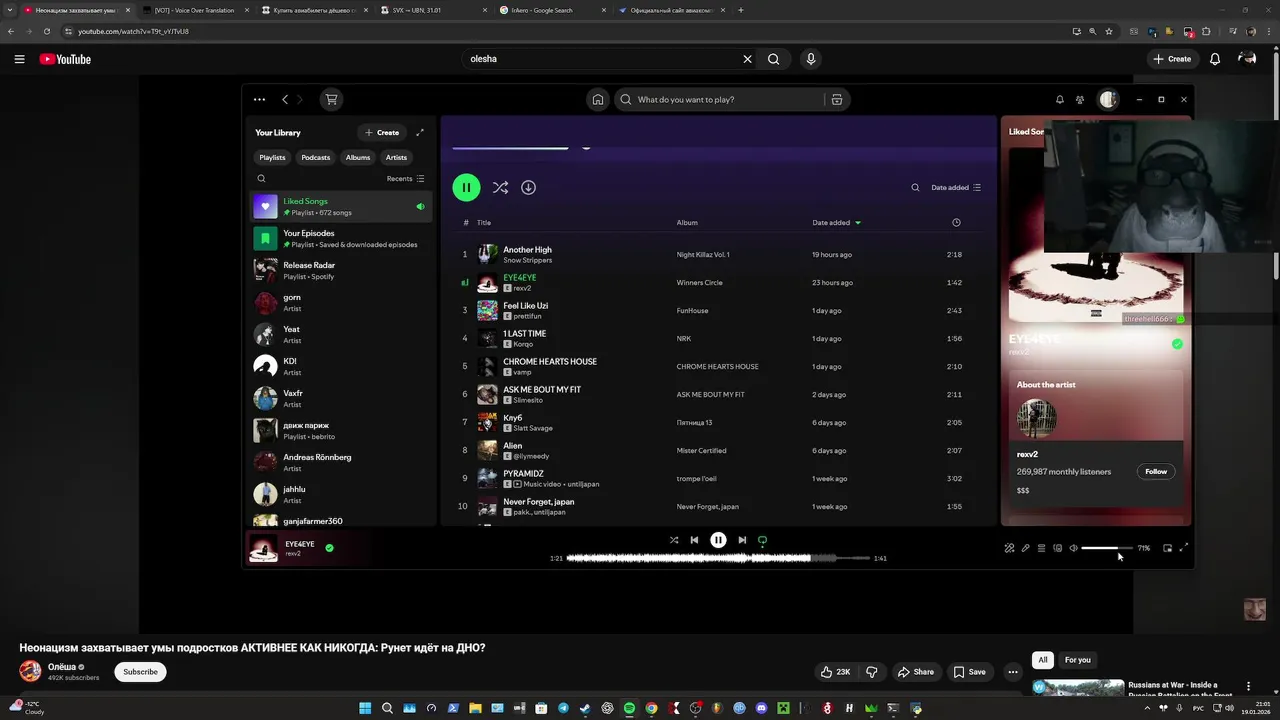
Task: Open Spotify notifications bell
Action: point(1060,99)
